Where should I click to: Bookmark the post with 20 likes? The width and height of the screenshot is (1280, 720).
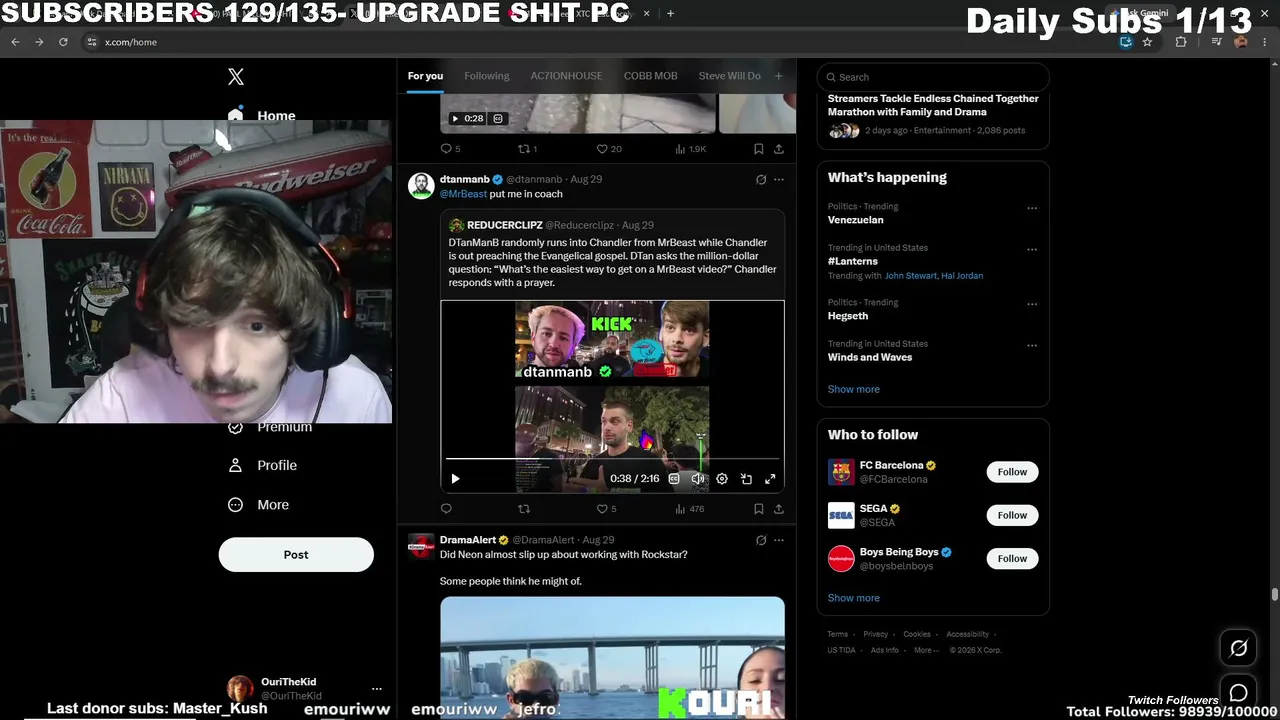758,149
